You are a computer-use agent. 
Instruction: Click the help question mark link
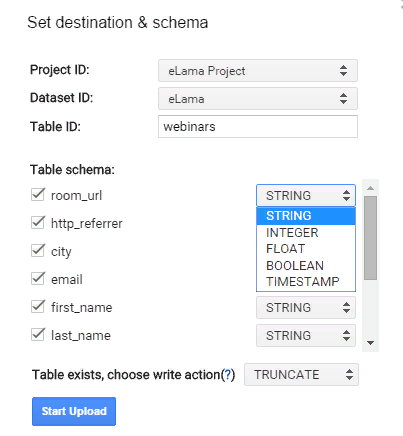click(x=228, y=375)
